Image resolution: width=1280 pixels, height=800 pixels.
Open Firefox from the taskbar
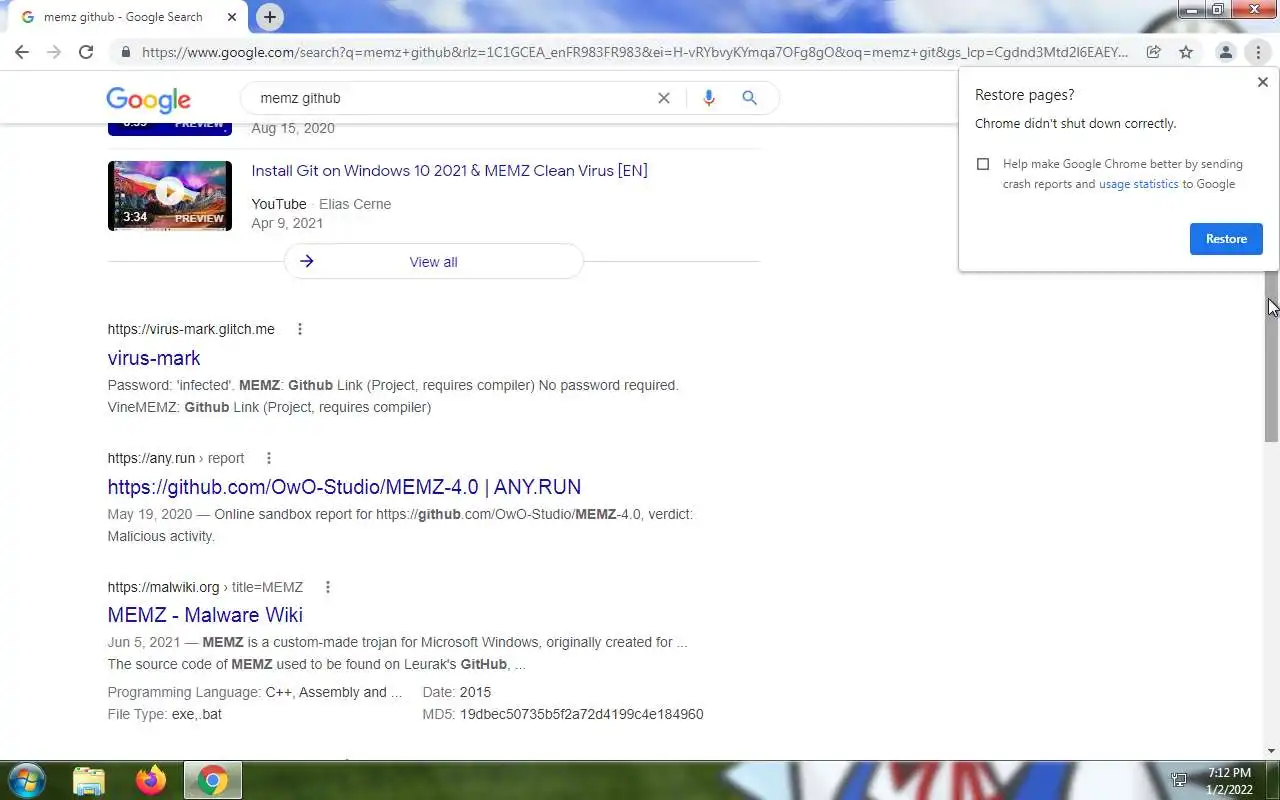click(x=151, y=780)
